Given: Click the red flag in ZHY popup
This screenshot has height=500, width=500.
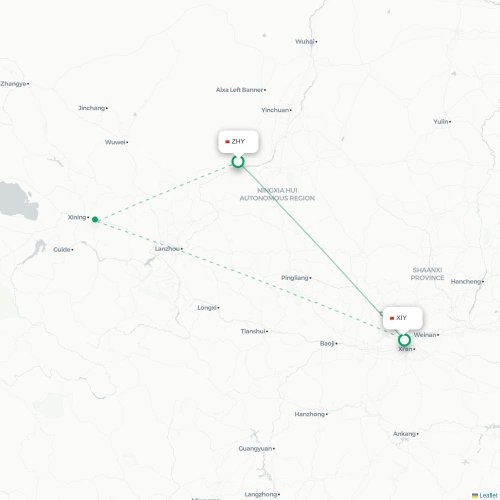Looking at the screenshot, I should (x=227, y=142).
